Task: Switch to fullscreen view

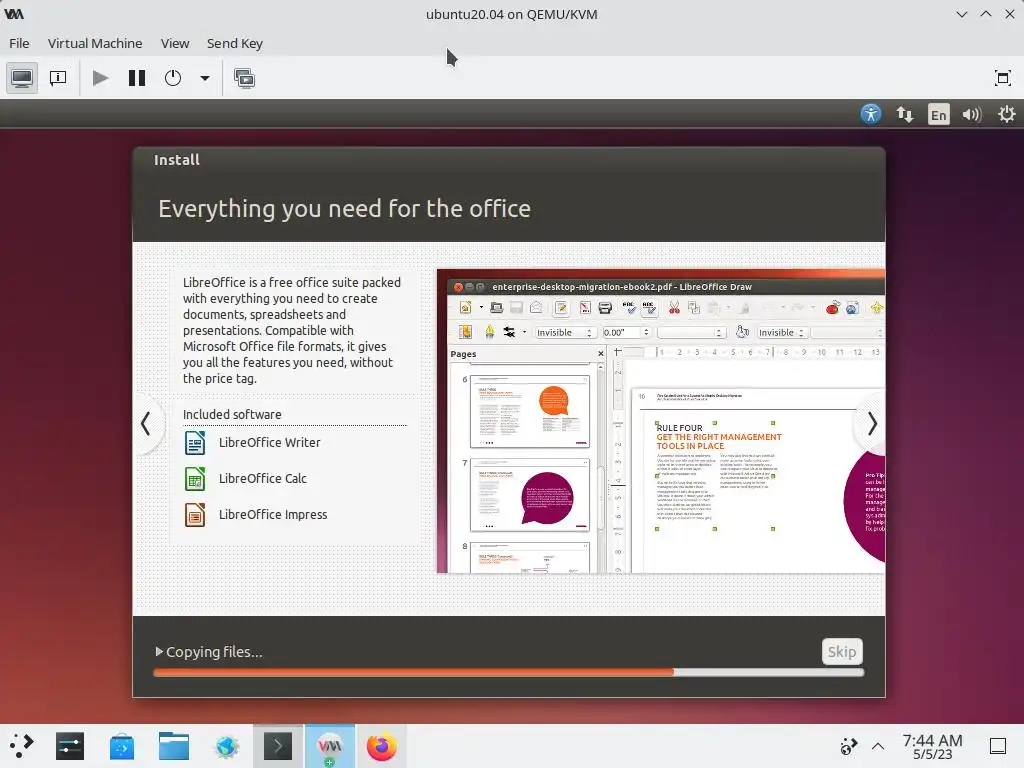Action: 1002,78
